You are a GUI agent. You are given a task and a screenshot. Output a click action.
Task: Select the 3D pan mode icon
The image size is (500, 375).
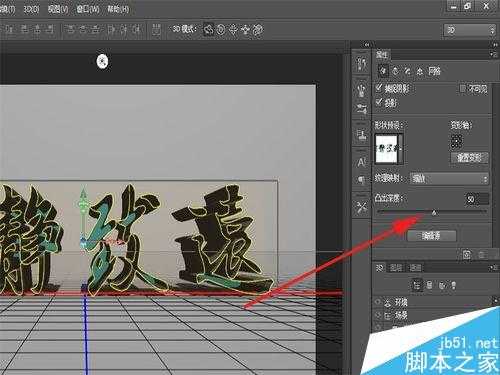tap(233, 30)
